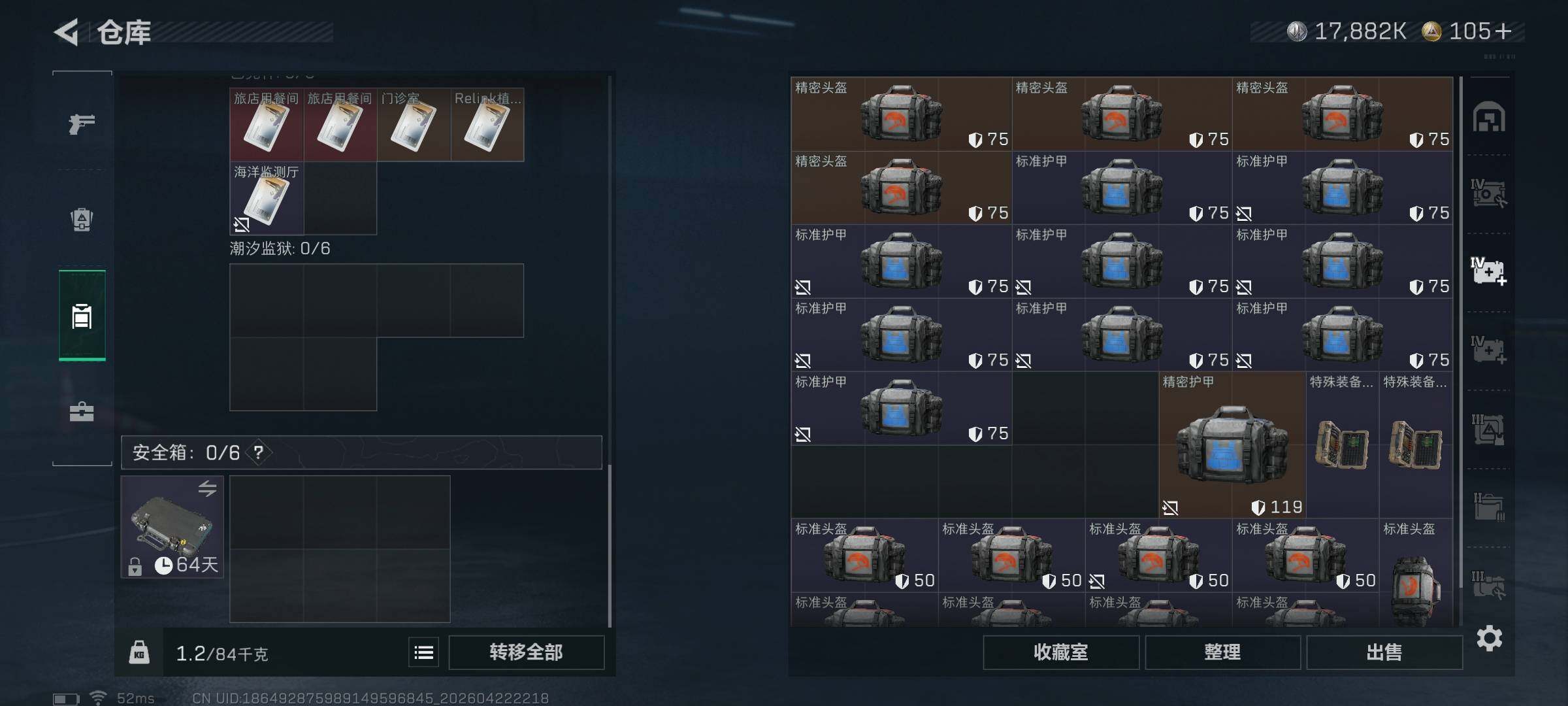Select the helmet category icon in the right sidebar
Viewport: 1568px width, 706px height.
pos(1489,118)
